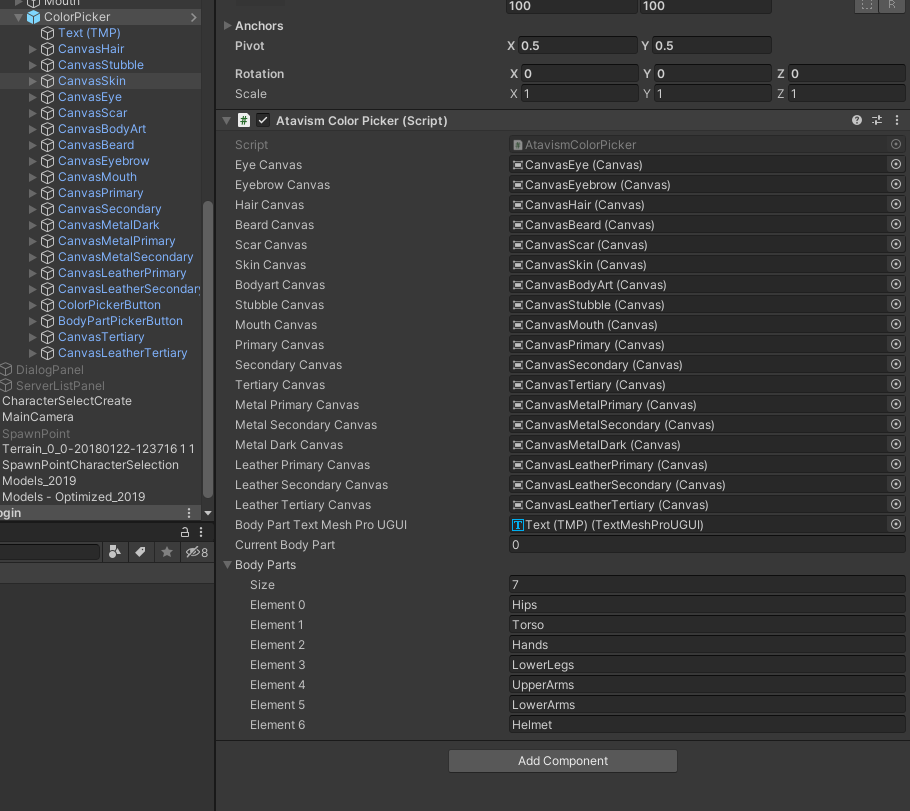Open object picker for Eye Canvas field

[x=895, y=165]
